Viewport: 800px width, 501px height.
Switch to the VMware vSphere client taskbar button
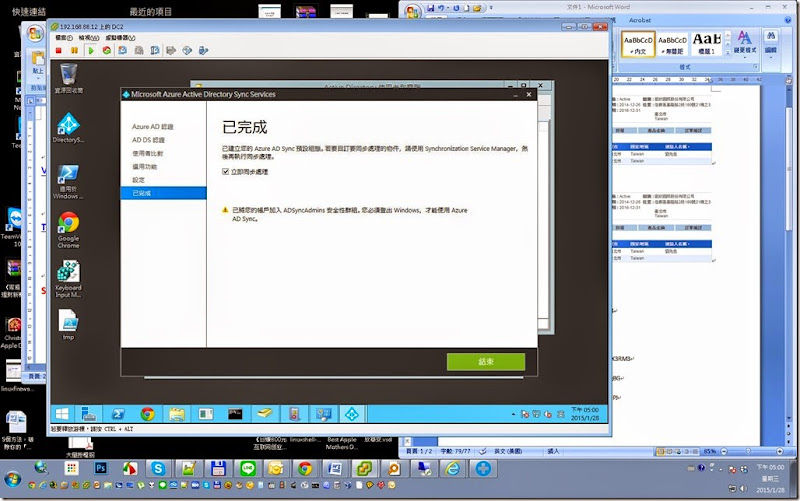[x=364, y=468]
